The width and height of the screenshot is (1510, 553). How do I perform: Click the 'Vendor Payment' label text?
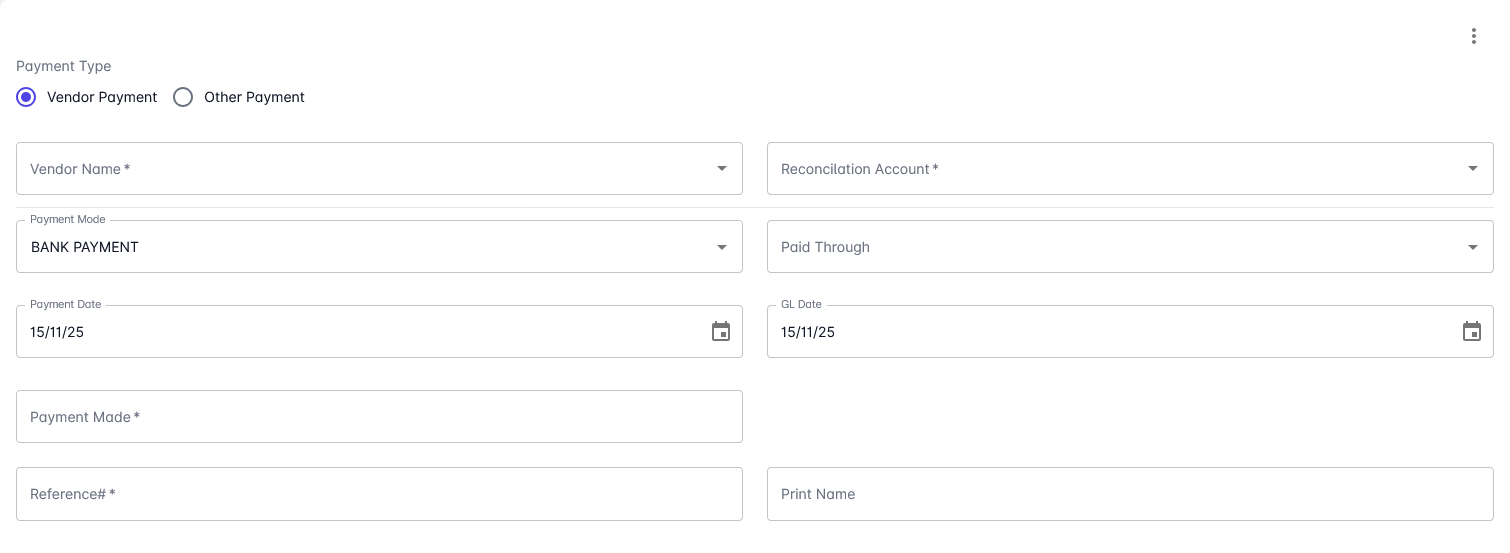[x=102, y=97]
